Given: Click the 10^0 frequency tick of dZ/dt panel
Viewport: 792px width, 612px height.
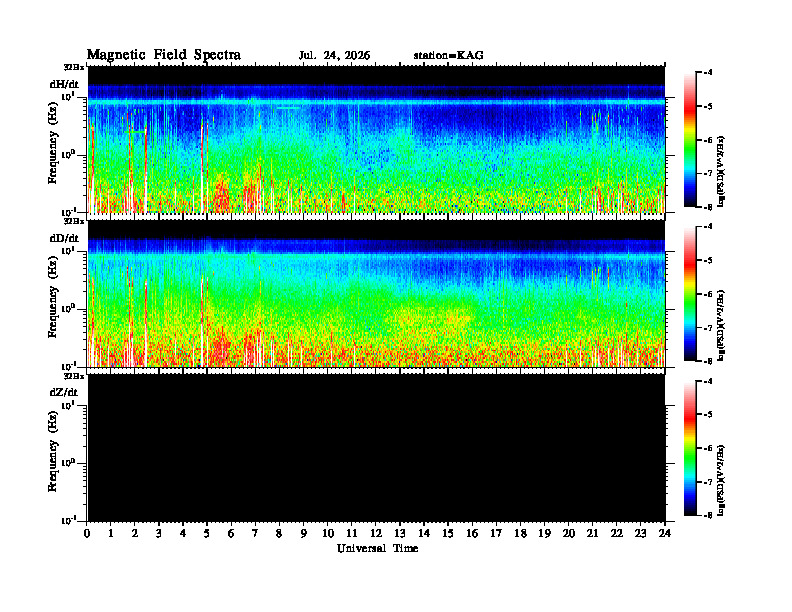Looking at the screenshot, I should coord(68,463).
